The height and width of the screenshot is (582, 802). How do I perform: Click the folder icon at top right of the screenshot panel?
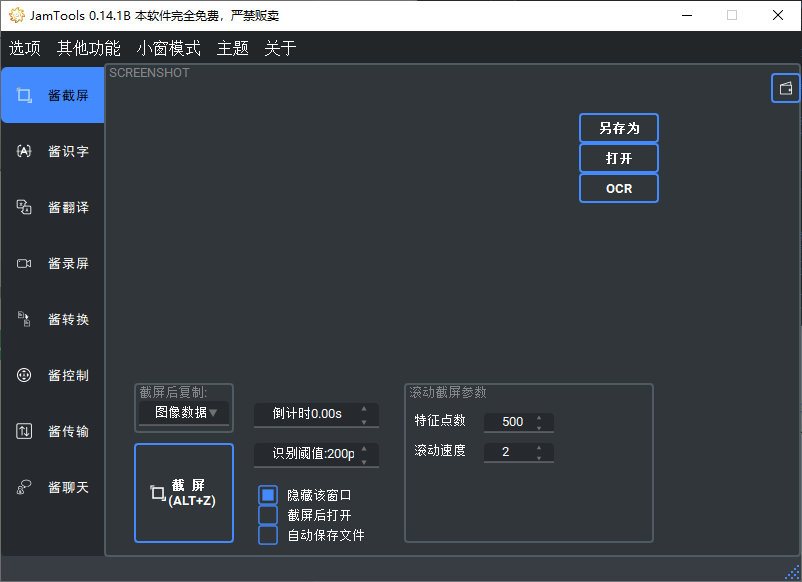tap(786, 88)
